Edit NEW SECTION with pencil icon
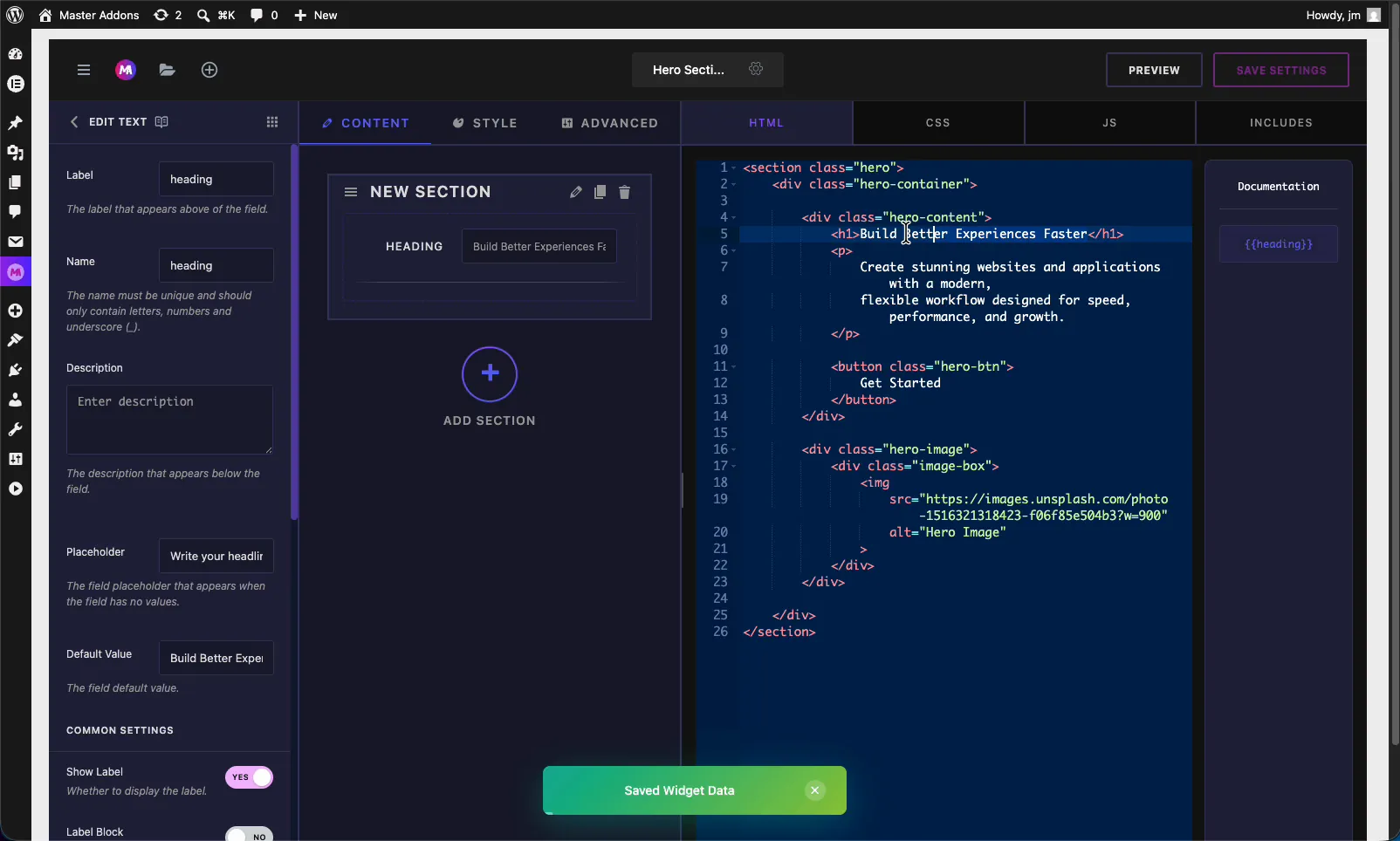 tap(575, 192)
